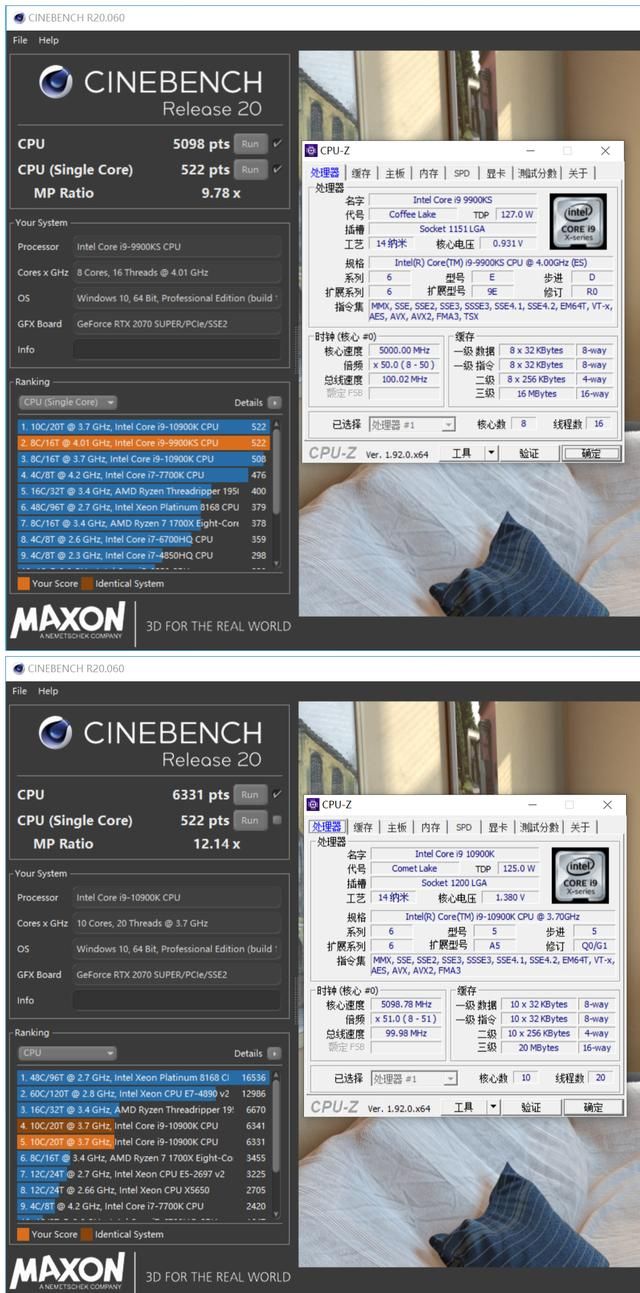Click 验证 in the Coffee Lake CPU-Z window

click(x=529, y=453)
